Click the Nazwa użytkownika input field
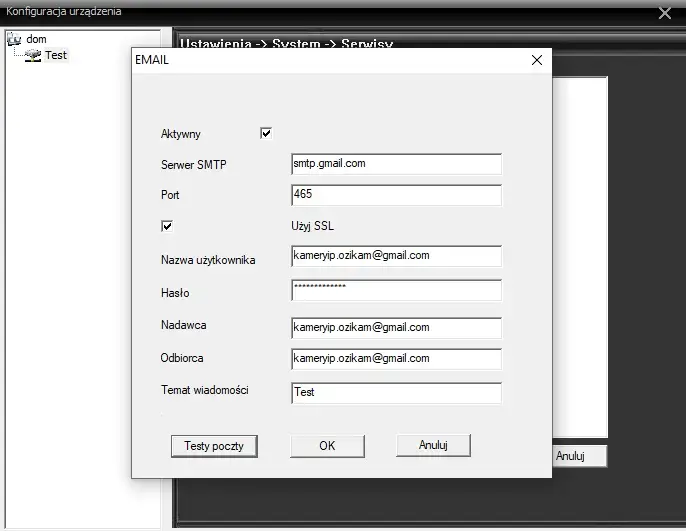Viewport: 686px width, 531px height. (x=396, y=256)
